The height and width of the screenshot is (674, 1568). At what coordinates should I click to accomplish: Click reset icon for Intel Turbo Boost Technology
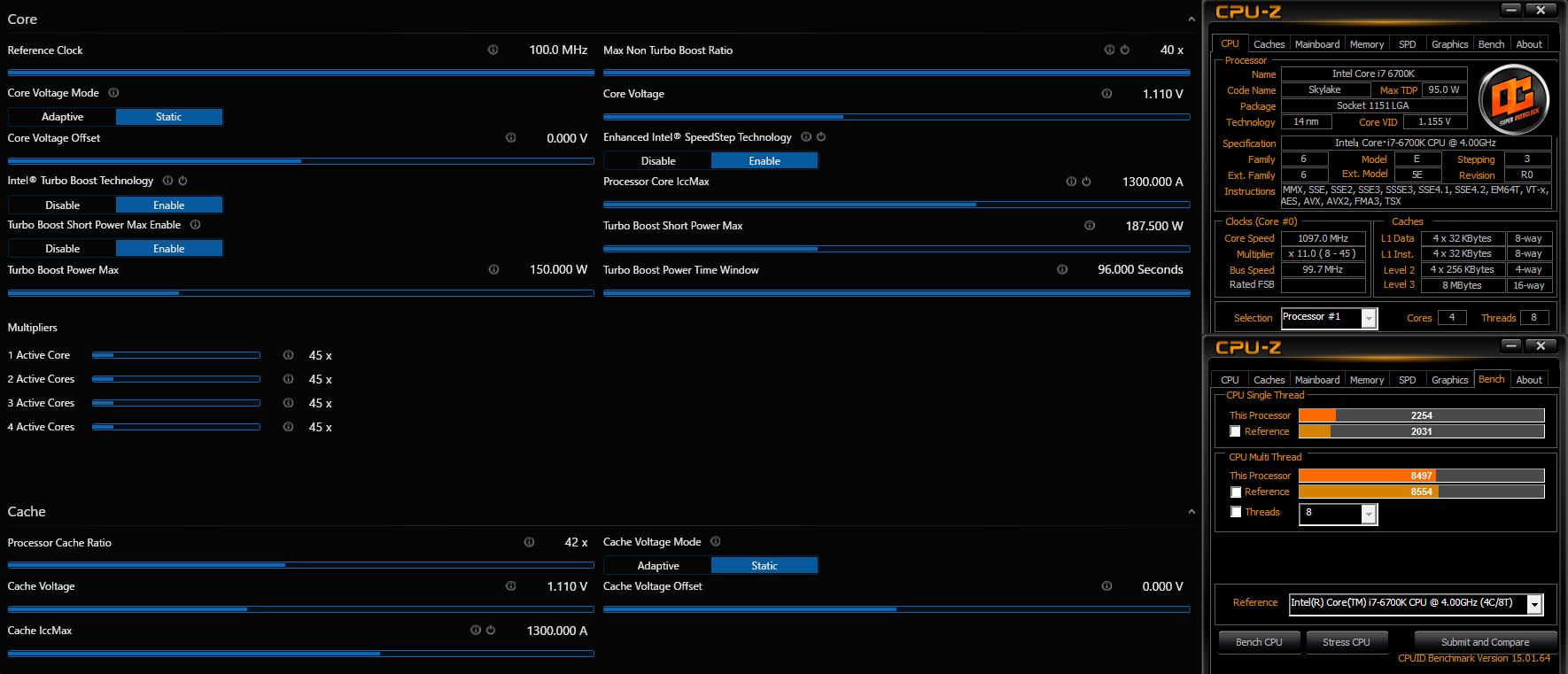pyautogui.click(x=182, y=181)
